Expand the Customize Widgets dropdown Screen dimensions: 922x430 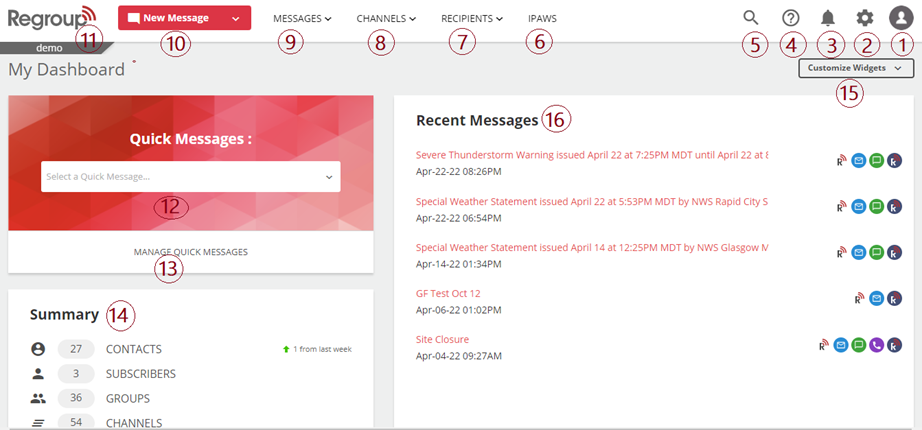[855, 68]
